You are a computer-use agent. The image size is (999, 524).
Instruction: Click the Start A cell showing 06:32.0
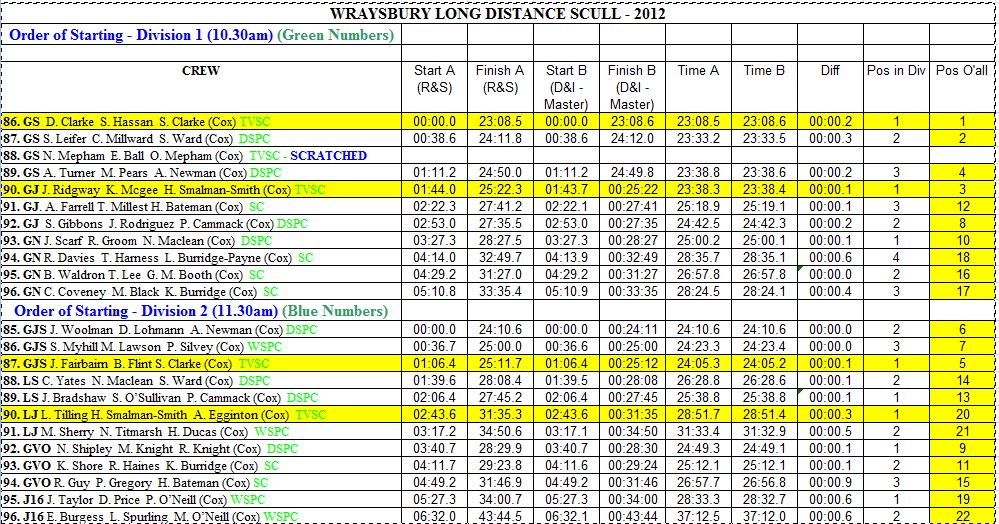click(434, 516)
